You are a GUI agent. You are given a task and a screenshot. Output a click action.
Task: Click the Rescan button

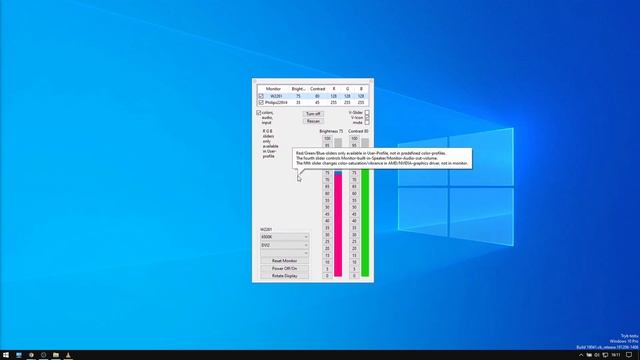coord(313,121)
